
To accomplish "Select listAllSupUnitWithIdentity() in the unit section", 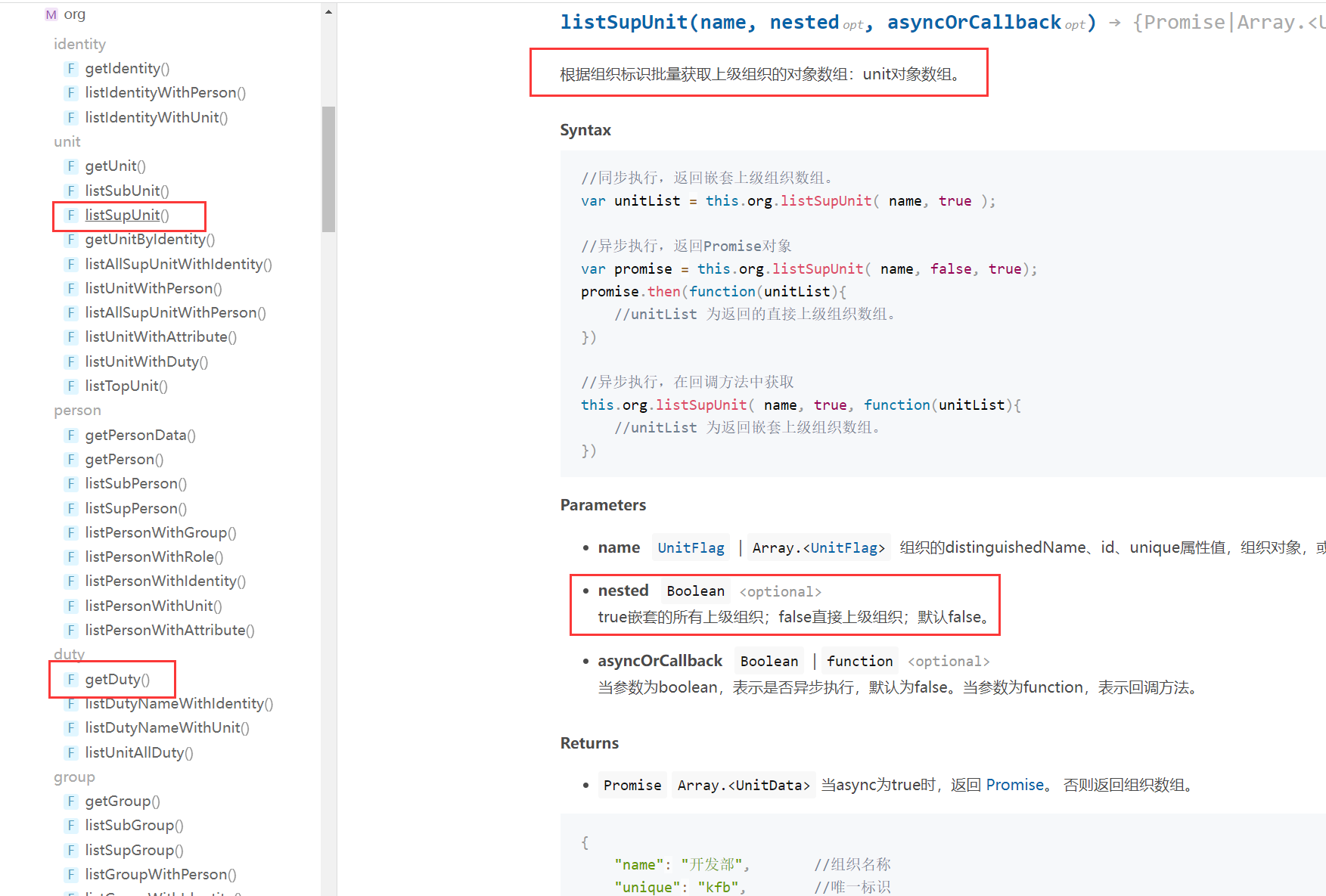I will pyautogui.click(x=178, y=264).
